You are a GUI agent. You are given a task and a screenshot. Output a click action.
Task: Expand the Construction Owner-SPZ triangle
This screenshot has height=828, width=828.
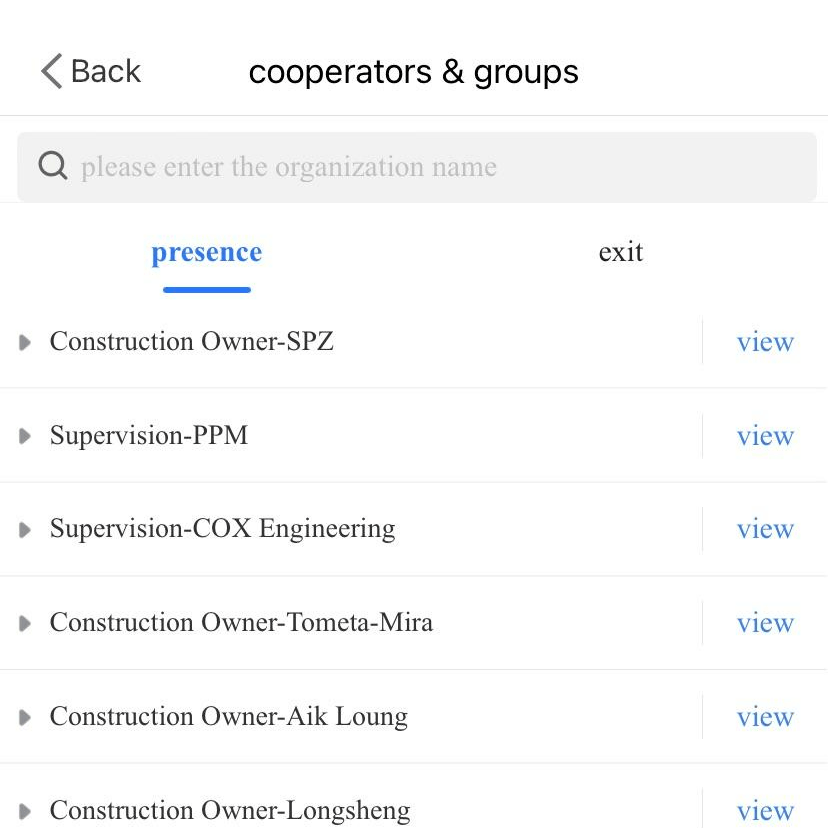coord(25,343)
